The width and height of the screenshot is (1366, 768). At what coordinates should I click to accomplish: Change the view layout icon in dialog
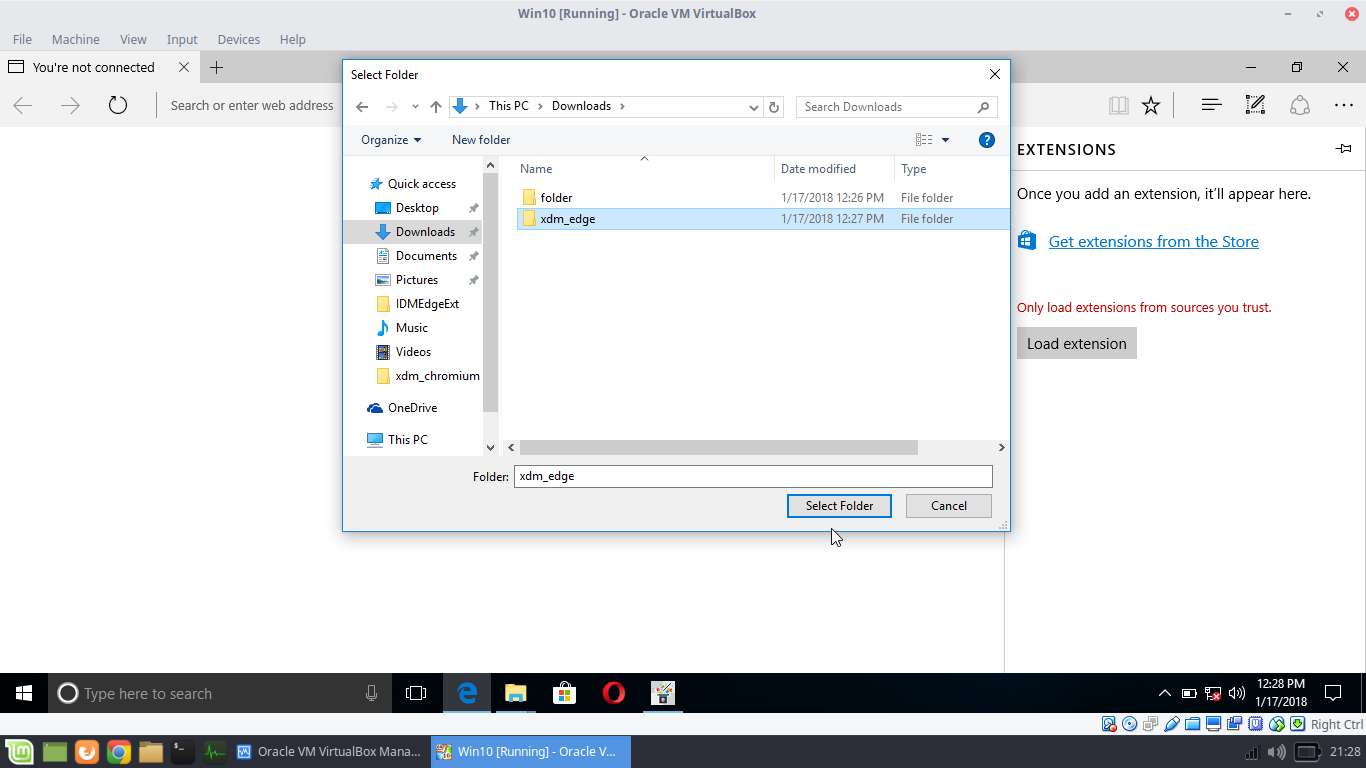click(x=924, y=140)
